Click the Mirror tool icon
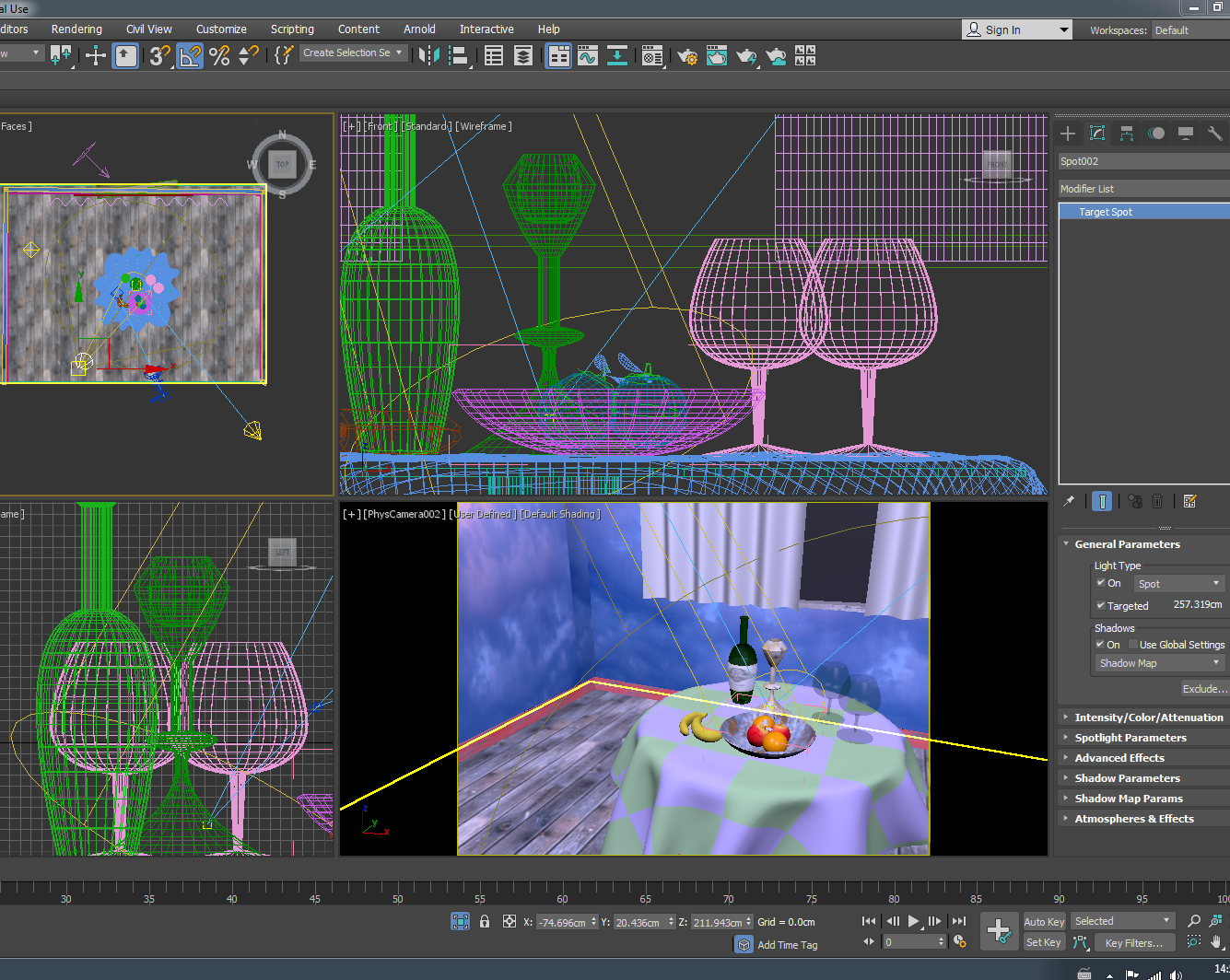 428,56
